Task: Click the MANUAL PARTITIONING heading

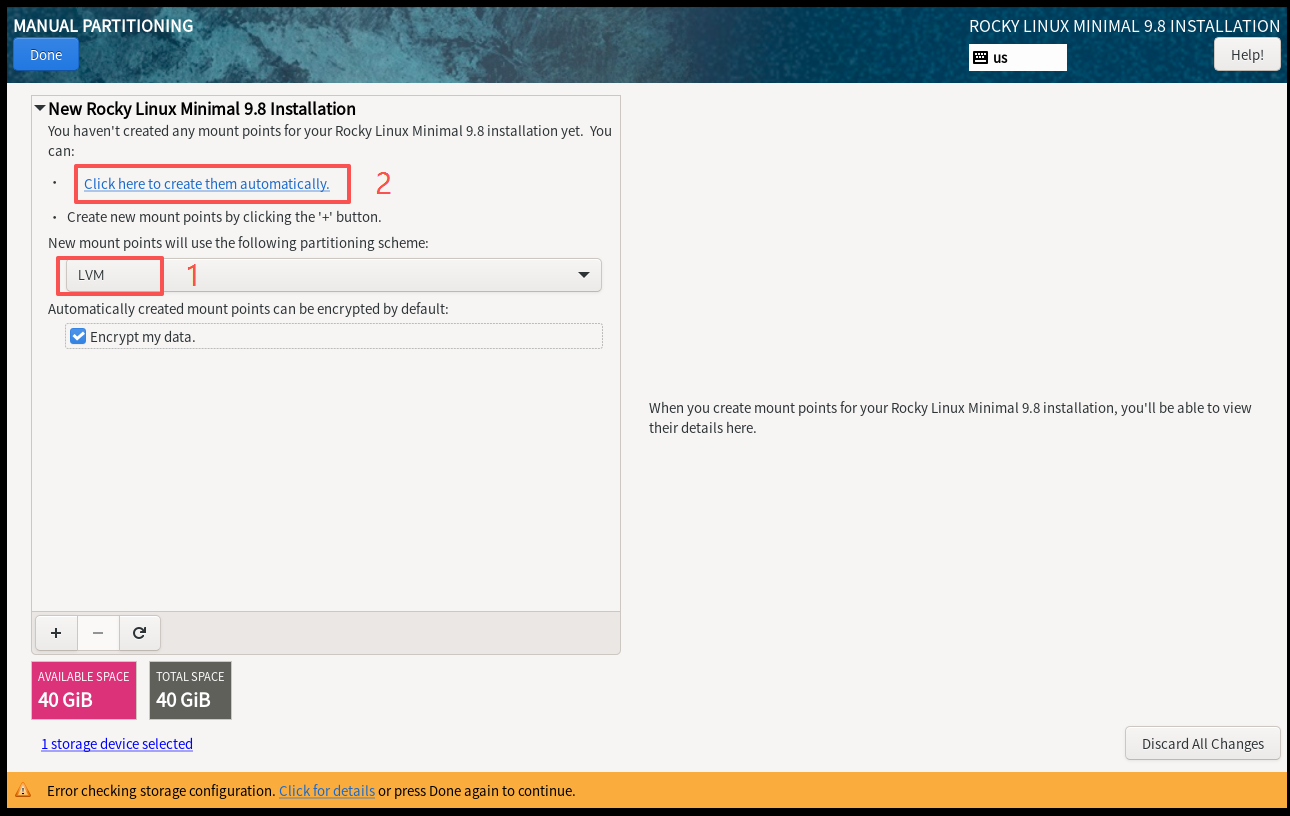Action: (103, 26)
